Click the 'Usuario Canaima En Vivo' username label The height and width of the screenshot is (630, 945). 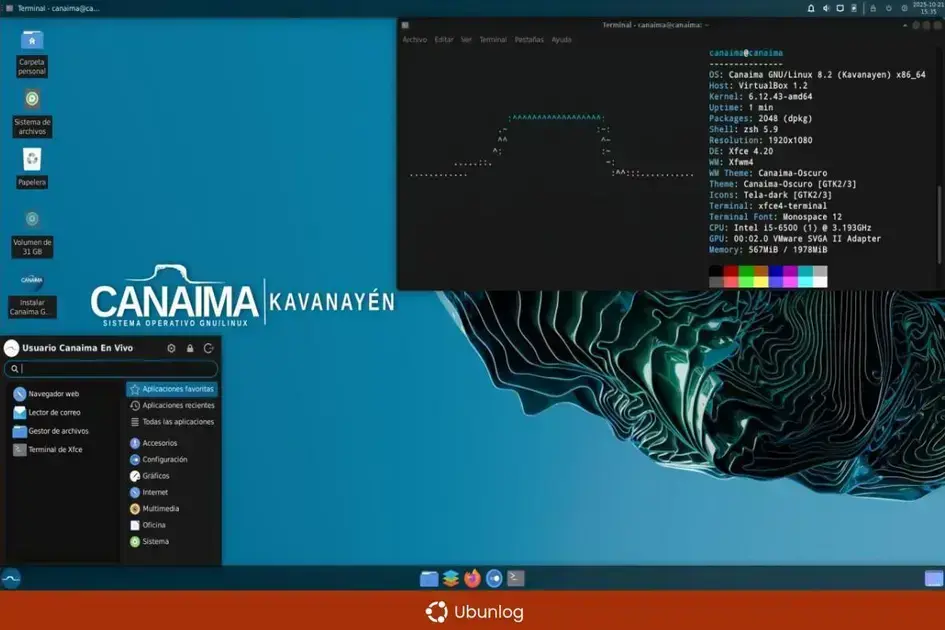click(x=77, y=348)
